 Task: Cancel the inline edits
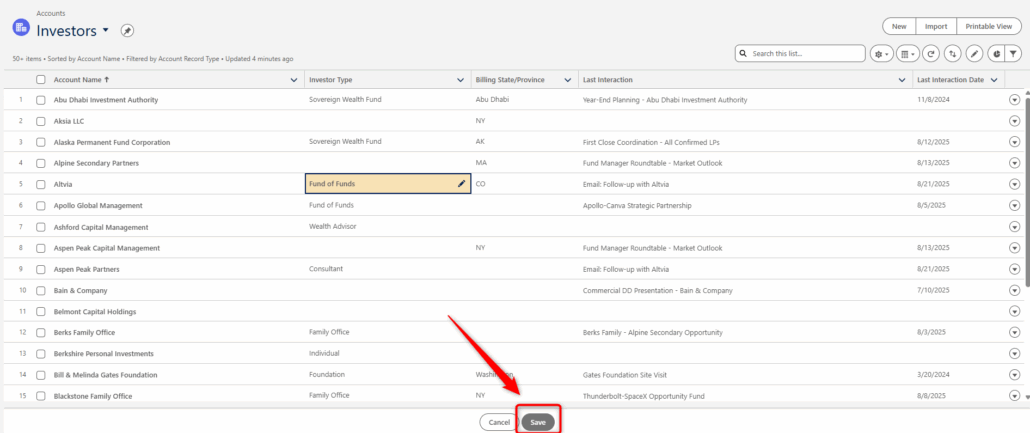(499, 422)
